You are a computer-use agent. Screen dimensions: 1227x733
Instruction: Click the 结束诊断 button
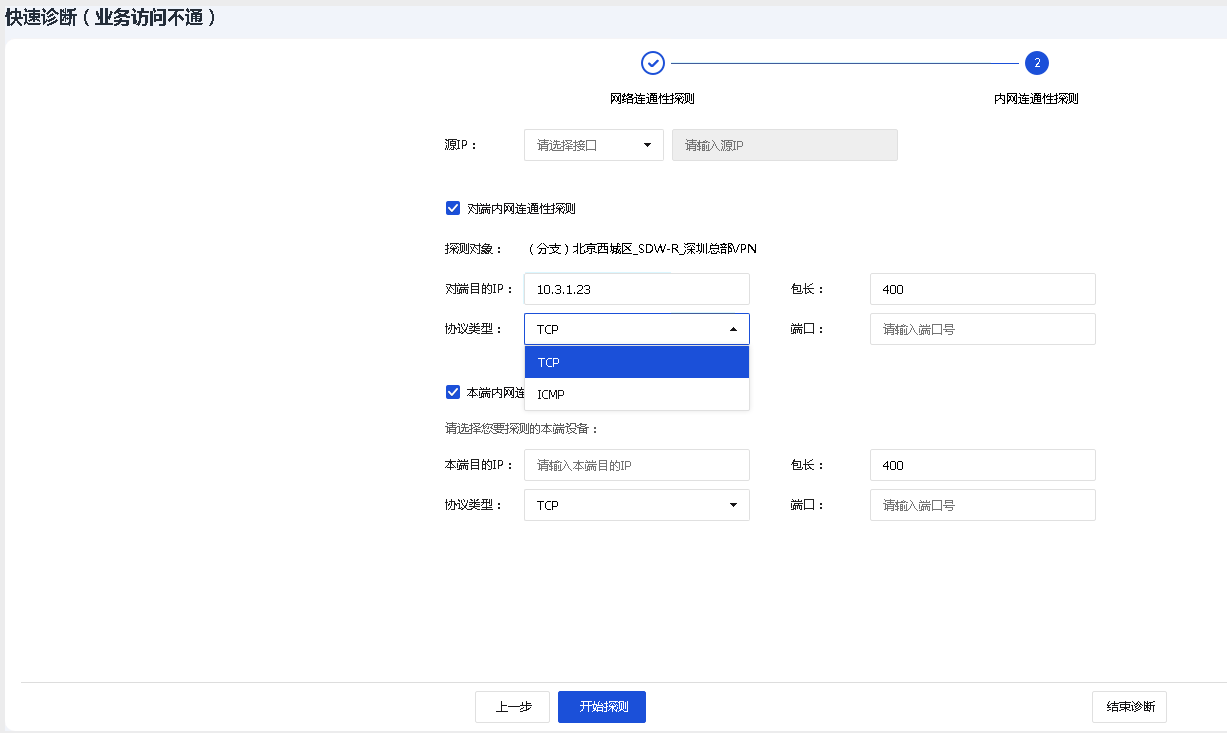point(1129,707)
